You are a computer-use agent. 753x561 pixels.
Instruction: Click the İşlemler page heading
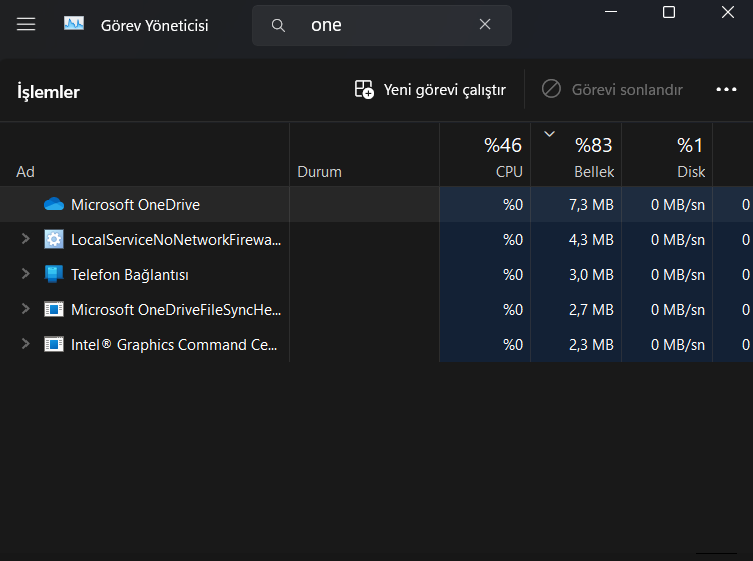48,91
